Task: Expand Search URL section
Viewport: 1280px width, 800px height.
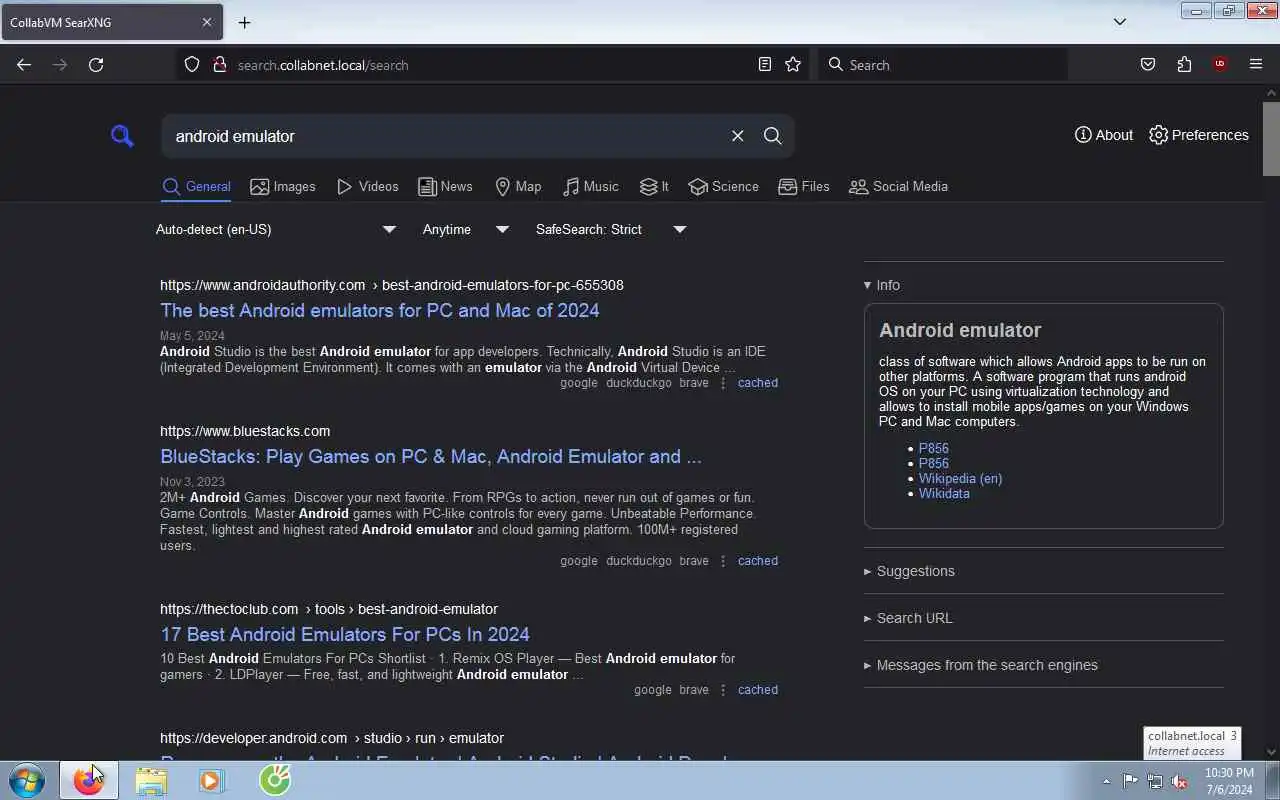Action: tap(908, 618)
